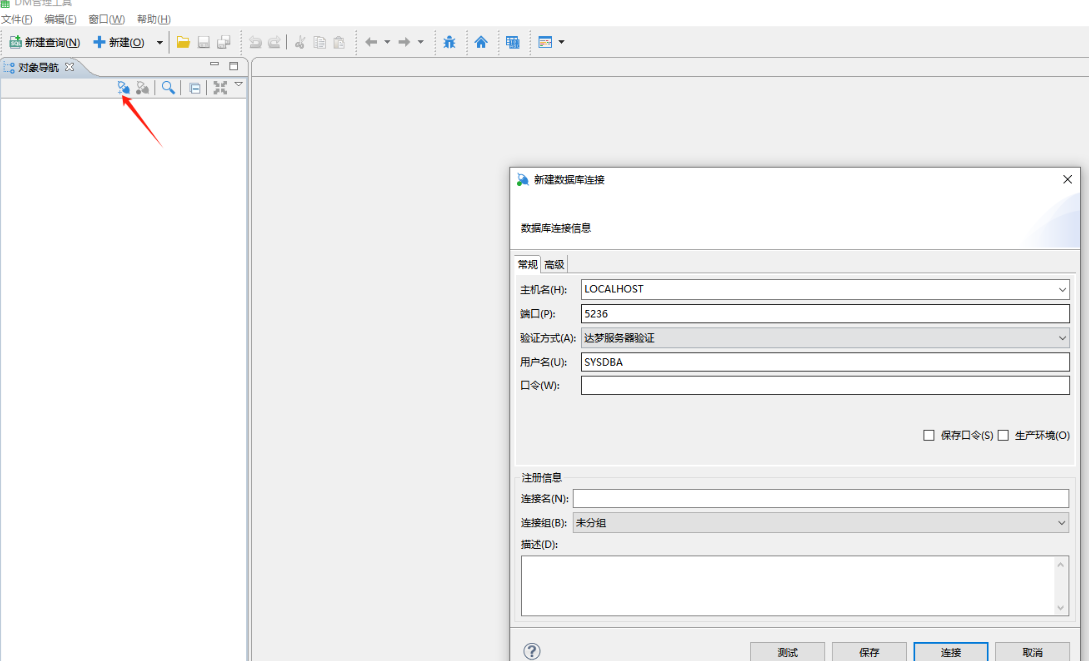
Task: Click the scissors cut icon
Action: pos(300,42)
